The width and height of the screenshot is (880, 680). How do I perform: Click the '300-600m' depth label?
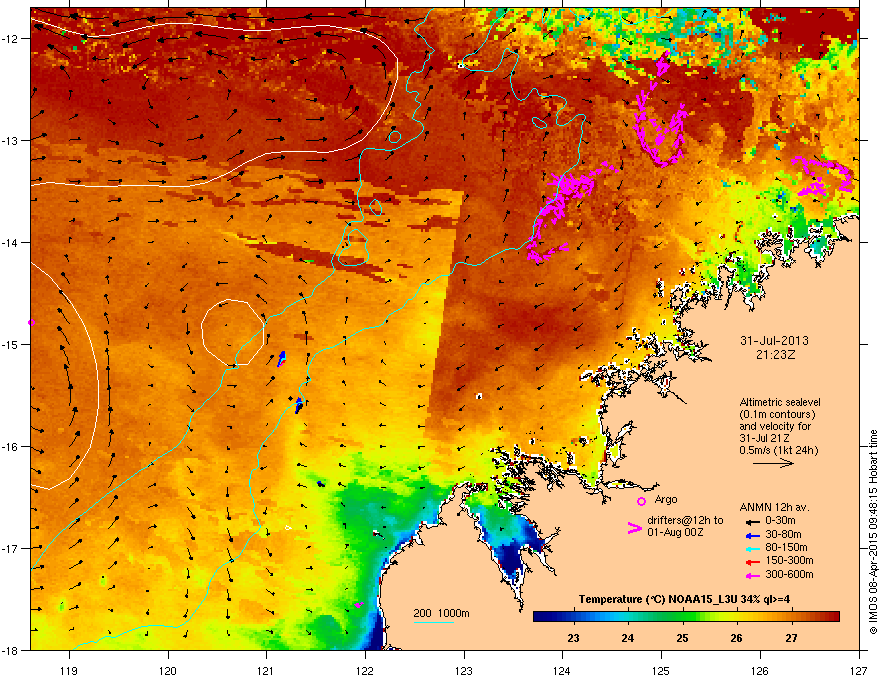tap(789, 575)
